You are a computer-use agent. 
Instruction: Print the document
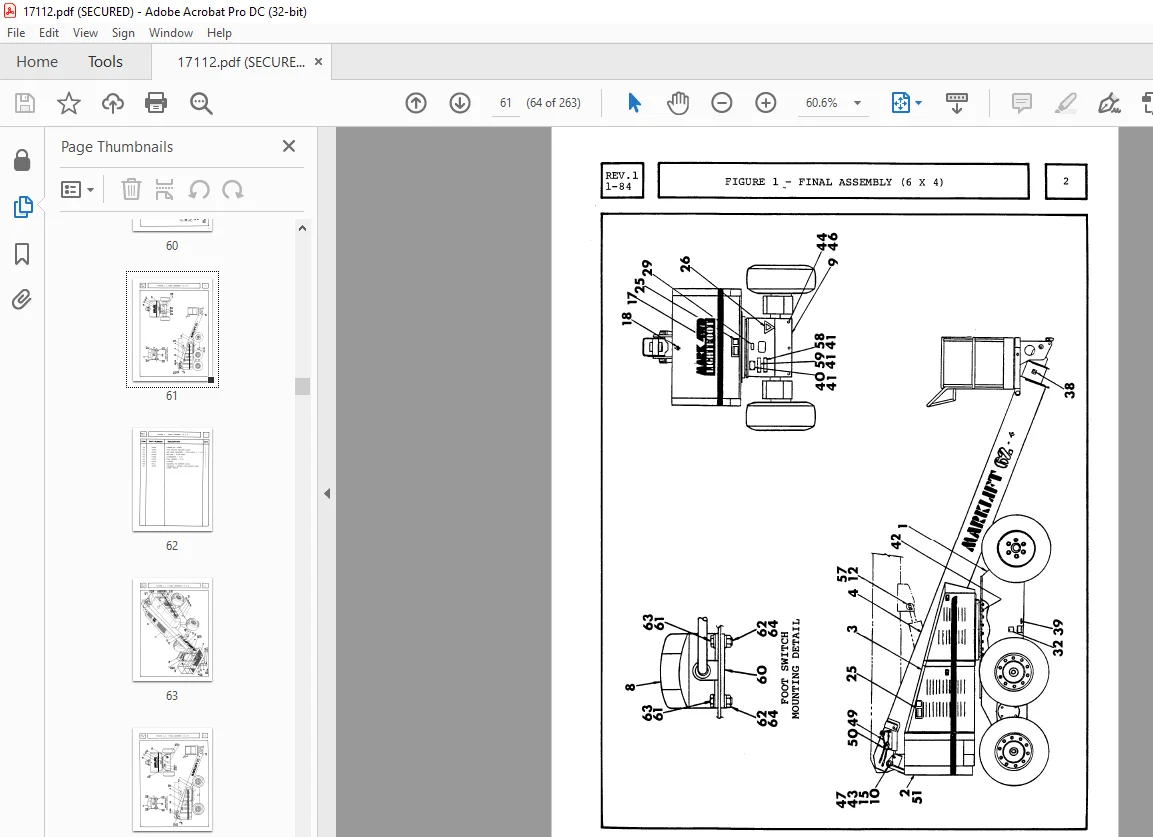(156, 103)
